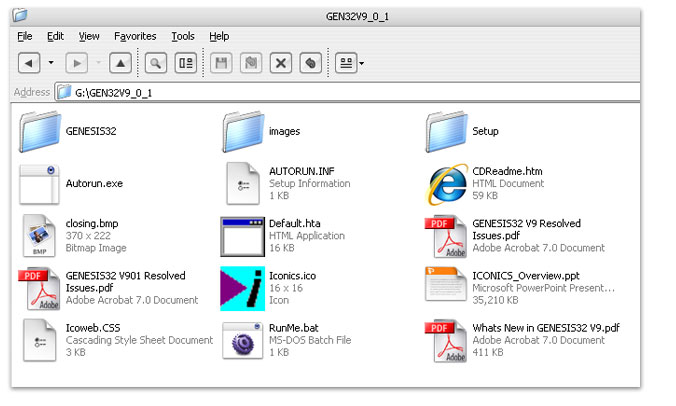Select the RunMe.bat batch file icon
Screen dimensions: 676x406
click(x=242, y=340)
